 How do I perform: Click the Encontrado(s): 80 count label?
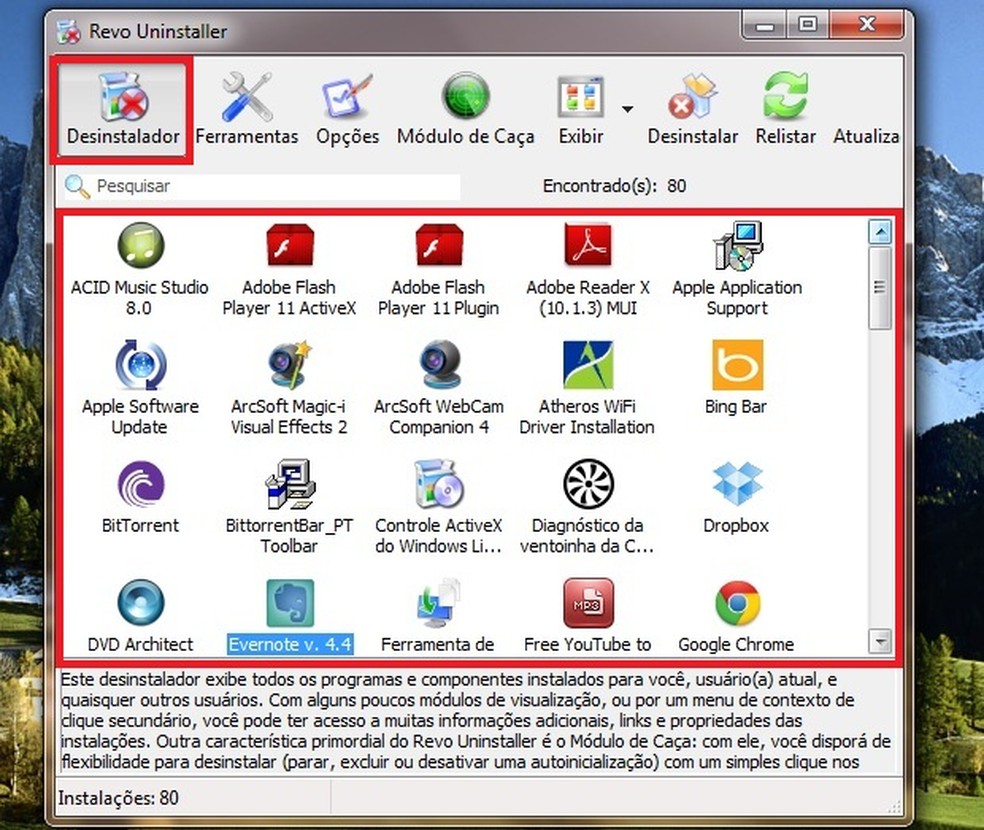tap(614, 186)
